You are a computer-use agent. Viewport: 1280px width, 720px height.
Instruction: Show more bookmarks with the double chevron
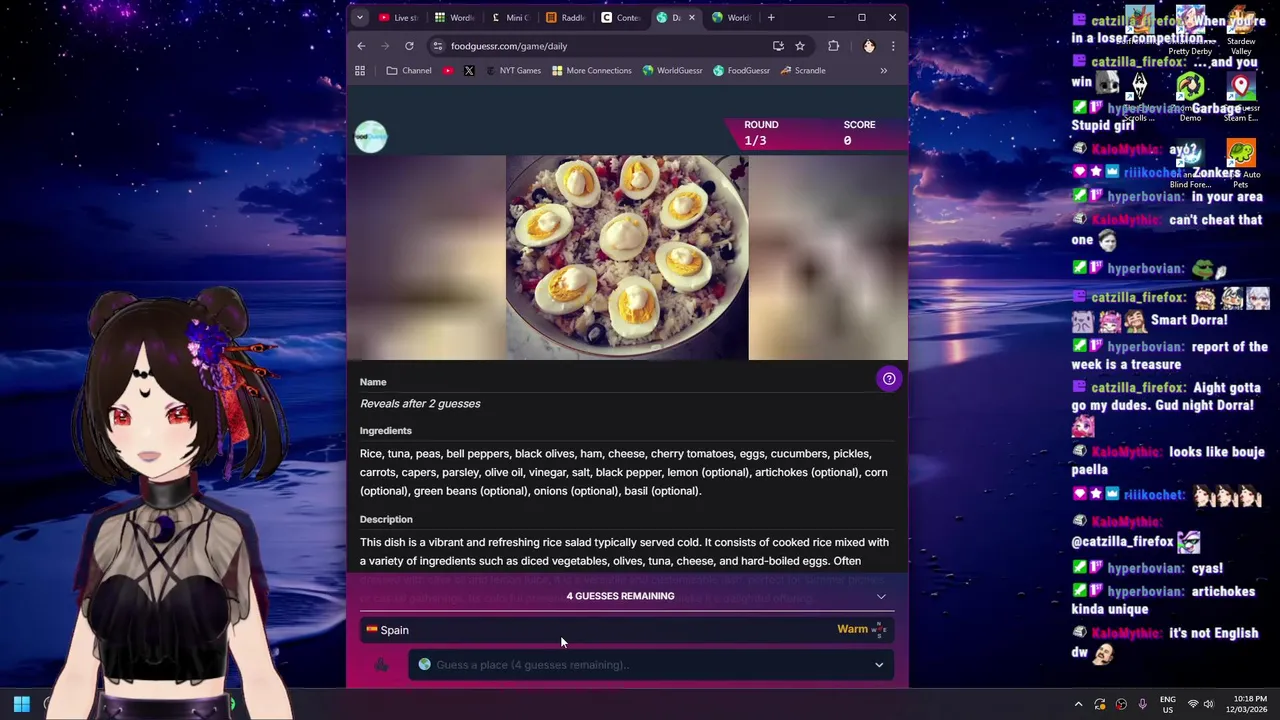(883, 71)
